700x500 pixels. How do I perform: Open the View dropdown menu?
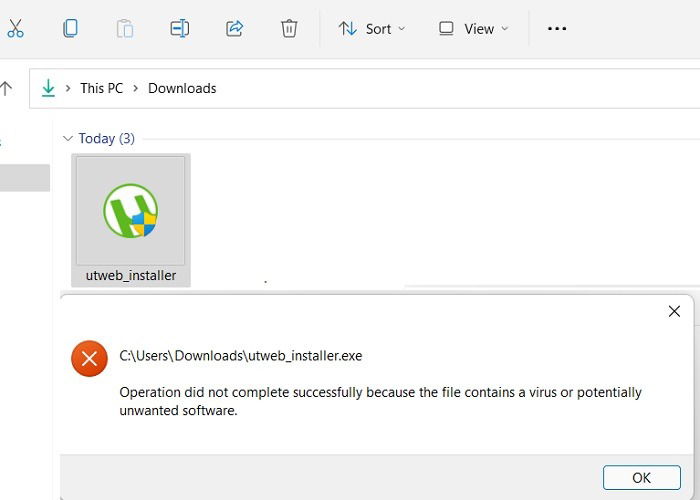coord(473,29)
